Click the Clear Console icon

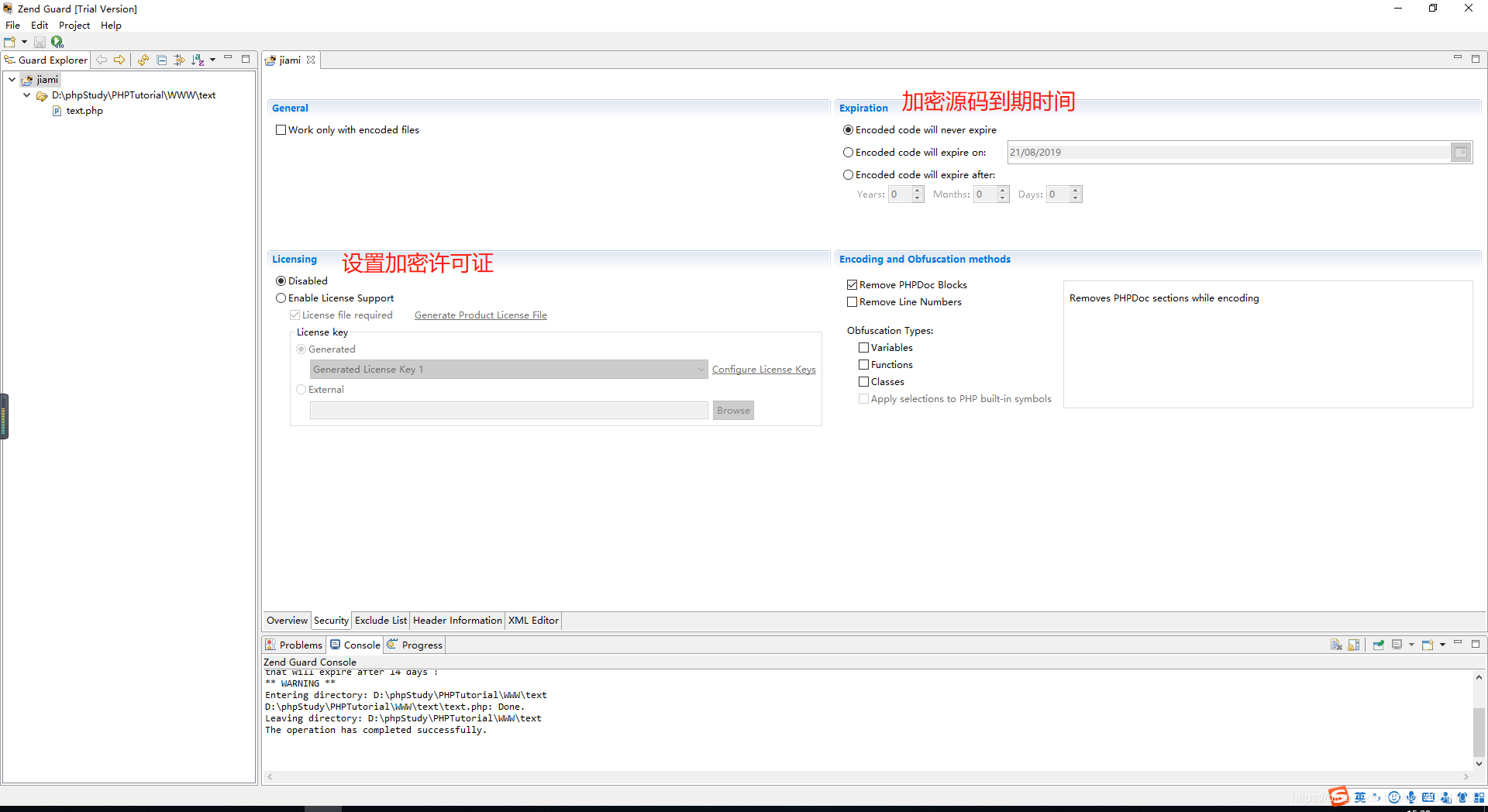(x=1336, y=645)
